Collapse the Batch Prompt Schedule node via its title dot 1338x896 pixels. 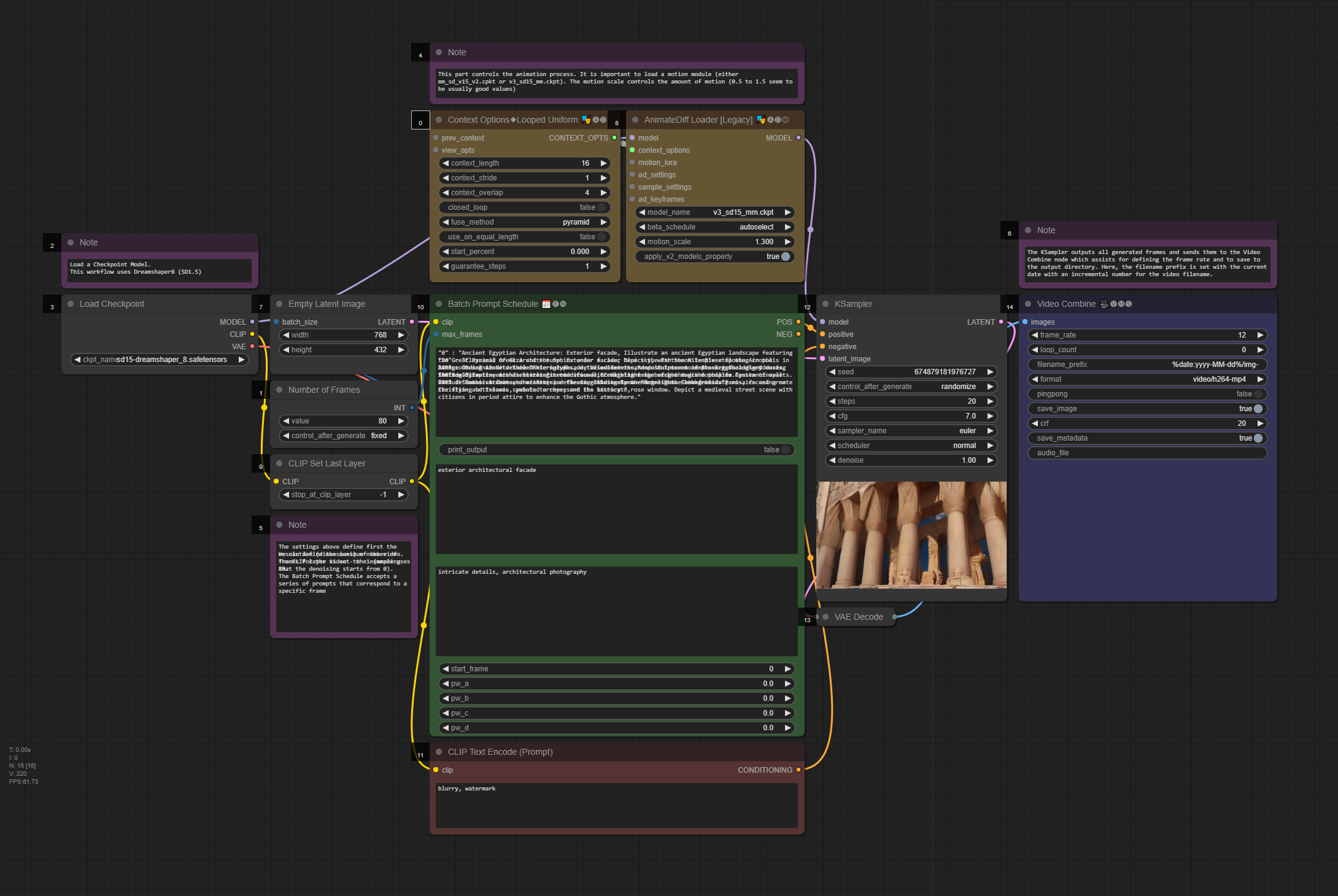pyautogui.click(x=439, y=304)
